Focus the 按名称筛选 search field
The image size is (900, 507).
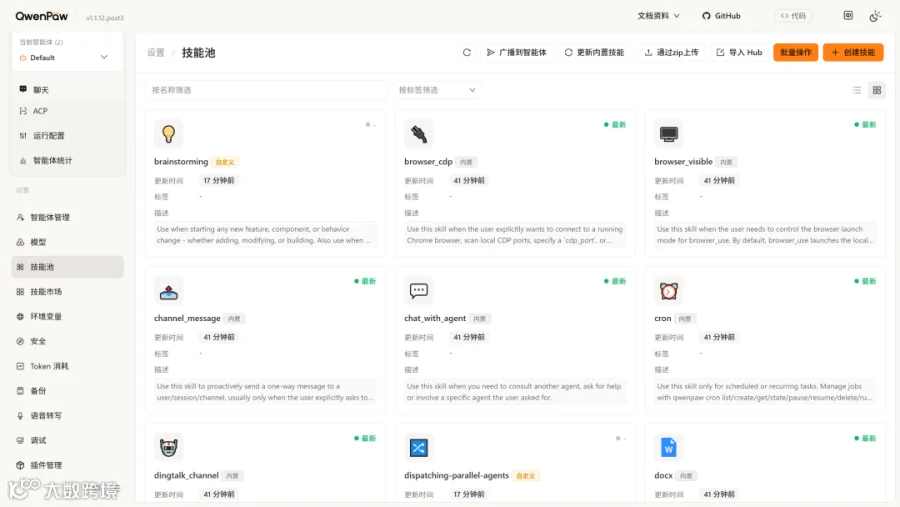click(266, 90)
